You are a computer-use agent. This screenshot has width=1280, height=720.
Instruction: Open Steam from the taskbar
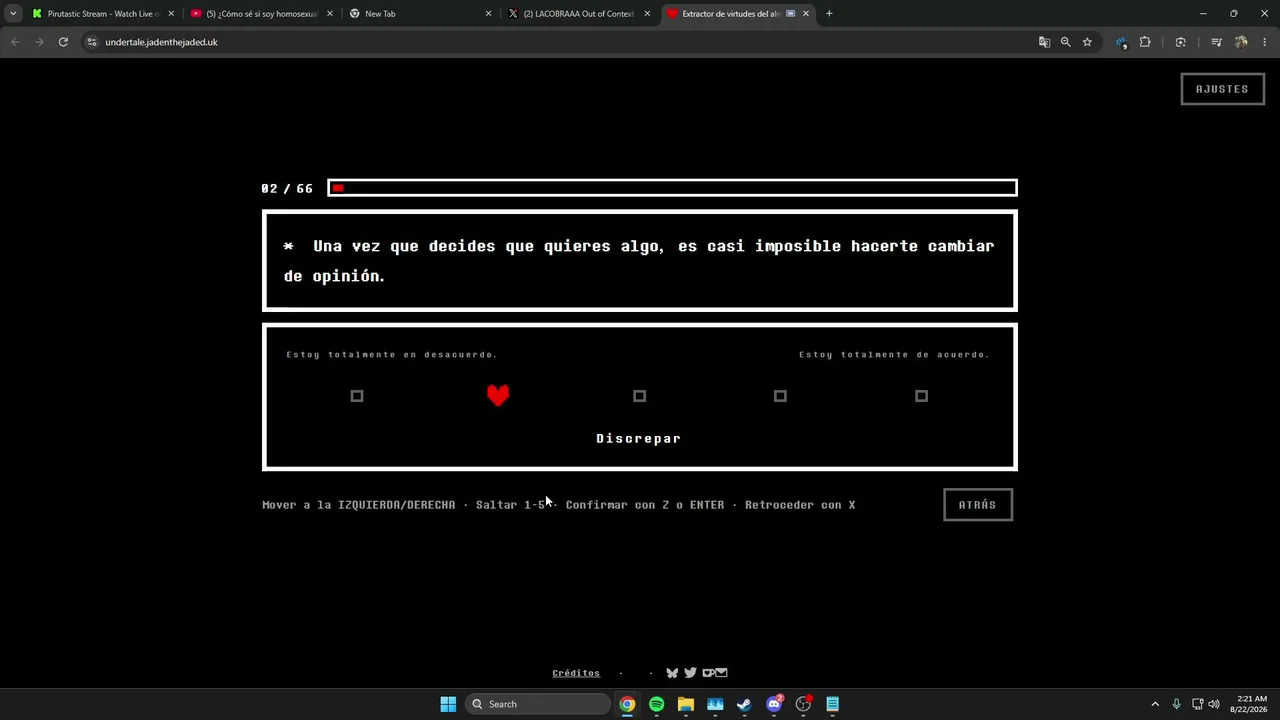pyautogui.click(x=744, y=704)
